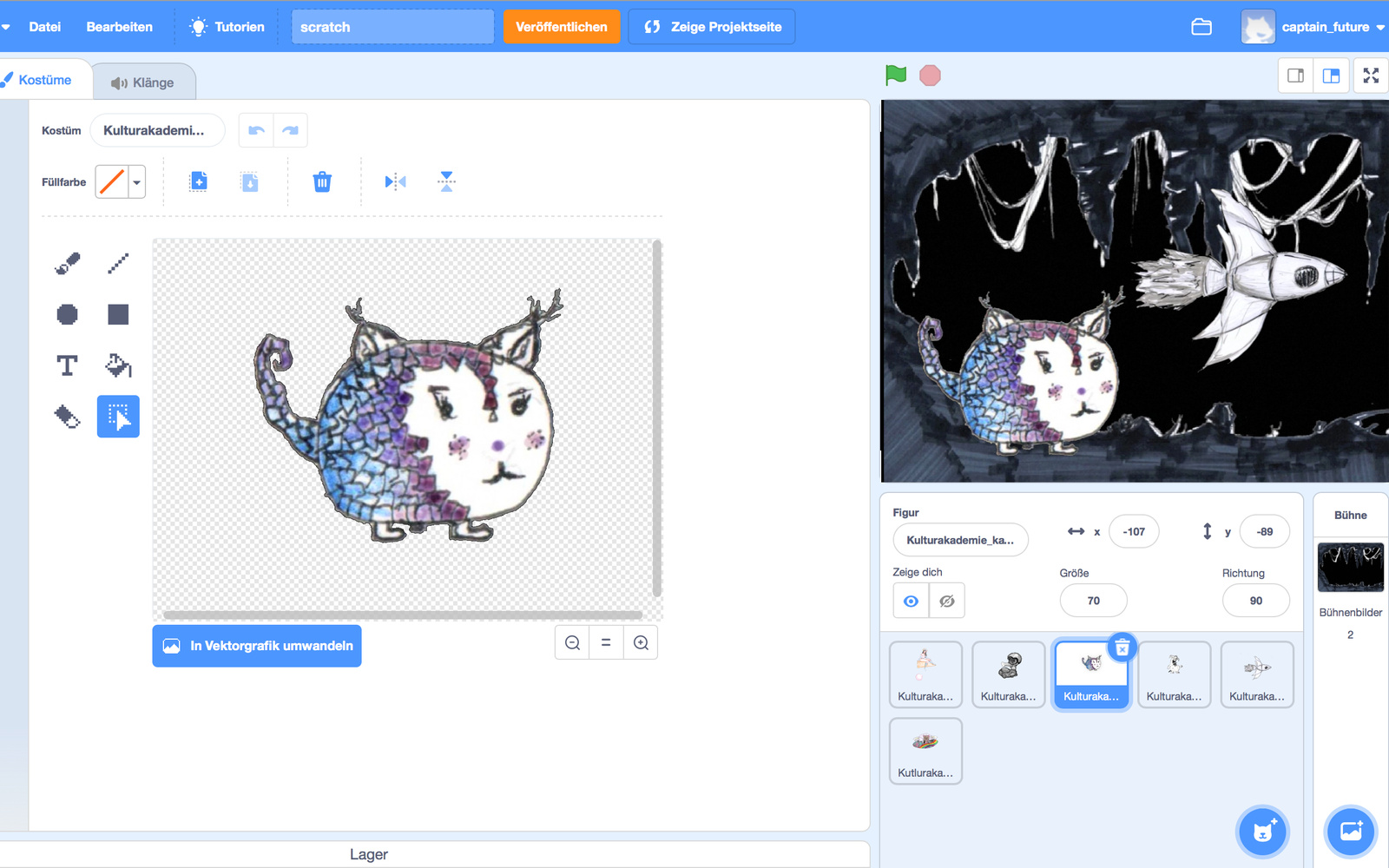Add a new backdrop button
The width and height of the screenshot is (1389, 868).
coord(1351,832)
